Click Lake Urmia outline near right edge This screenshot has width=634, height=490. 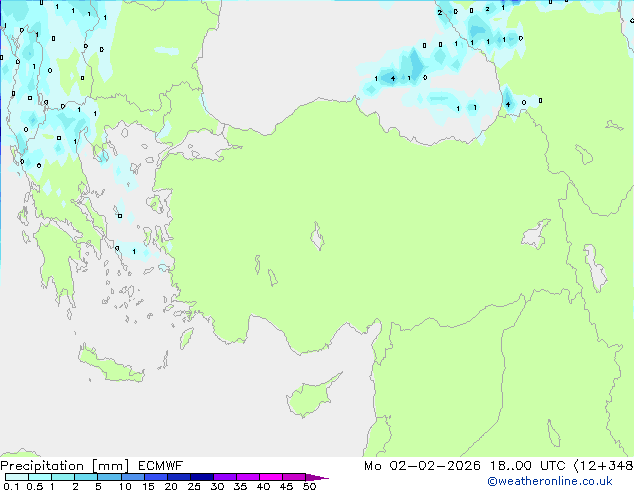[595, 268]
